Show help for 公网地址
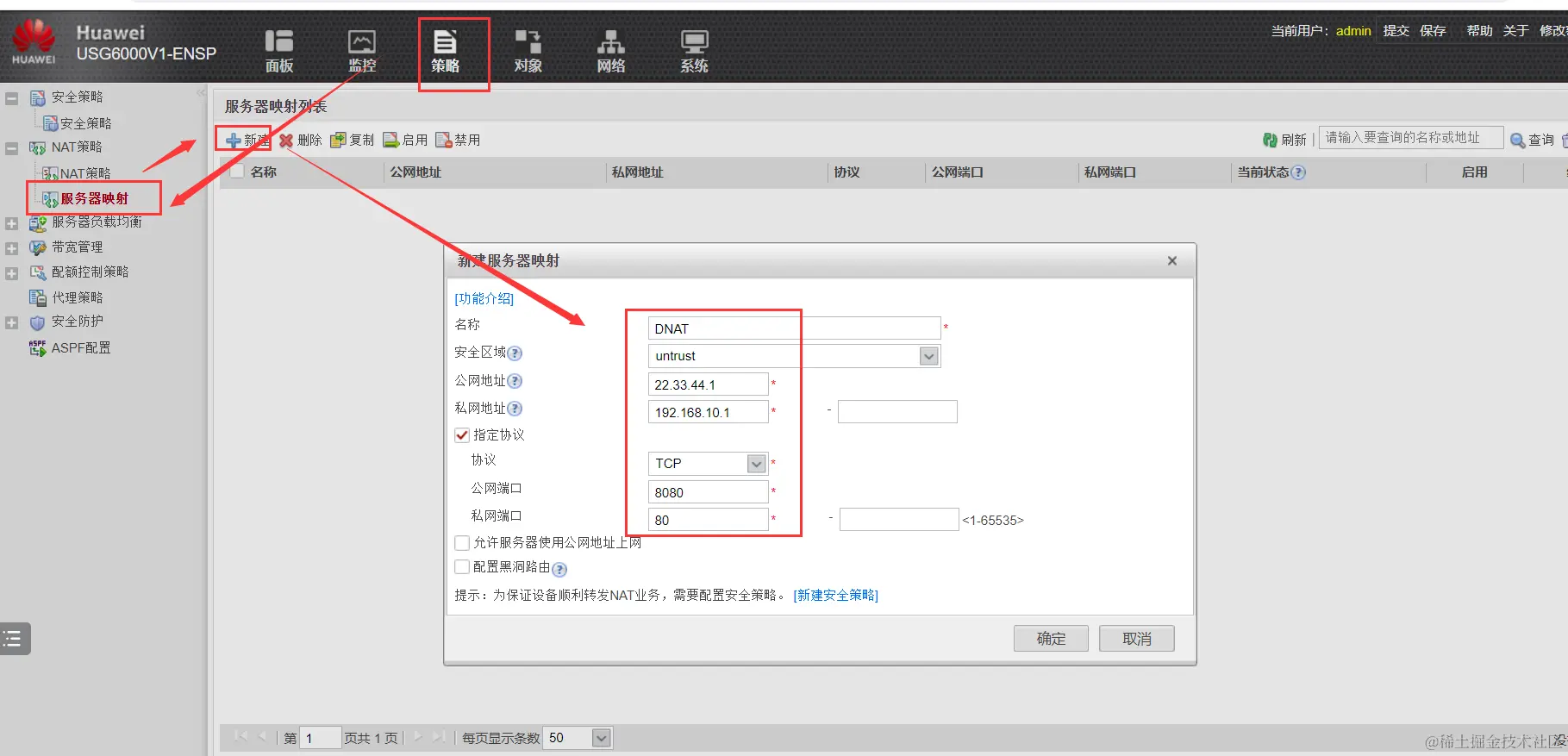Screen dimensions: 1568x756 pos(515,381)
